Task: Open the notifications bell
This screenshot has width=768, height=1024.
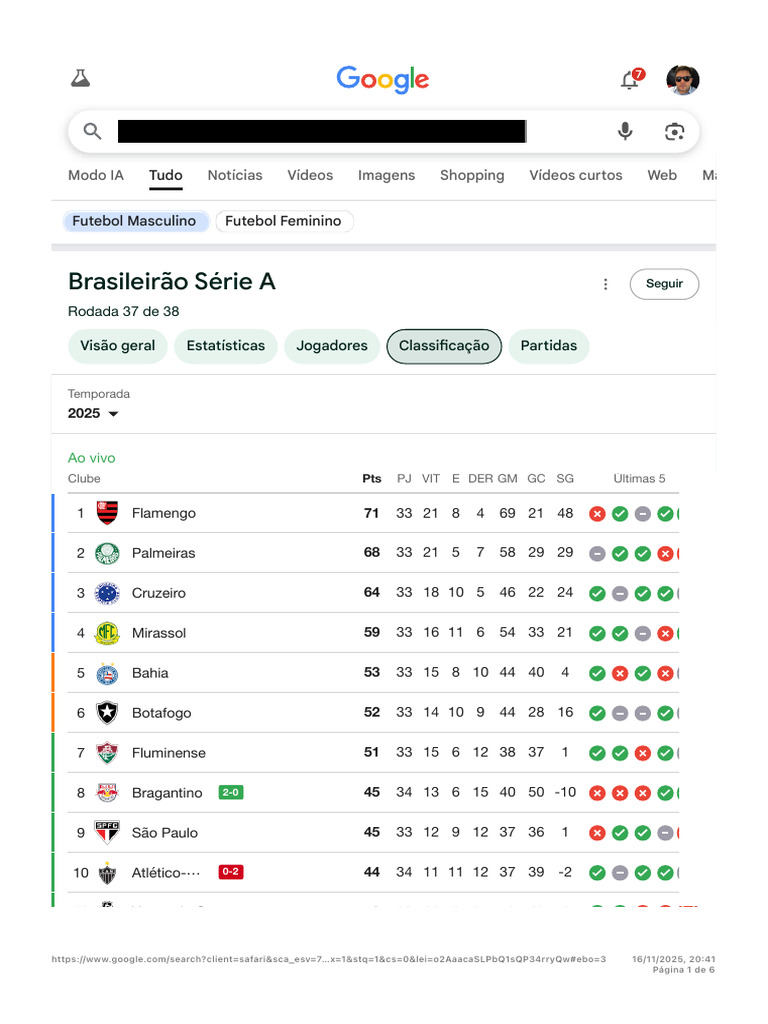Action: tap(630, 80)
